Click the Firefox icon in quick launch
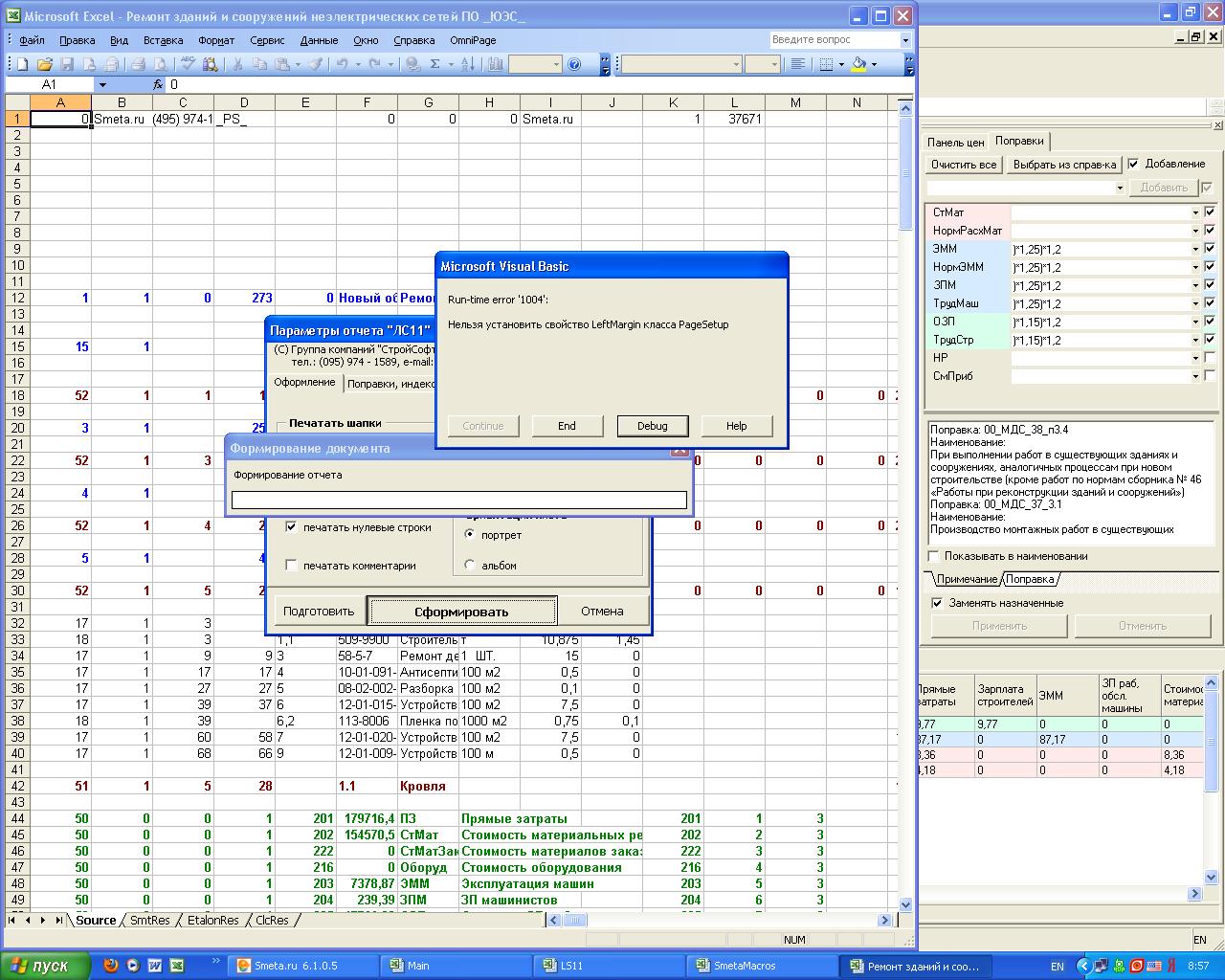Image resolution: width=1225 pixels, height=980 pixels. click(x=111, y=966)
